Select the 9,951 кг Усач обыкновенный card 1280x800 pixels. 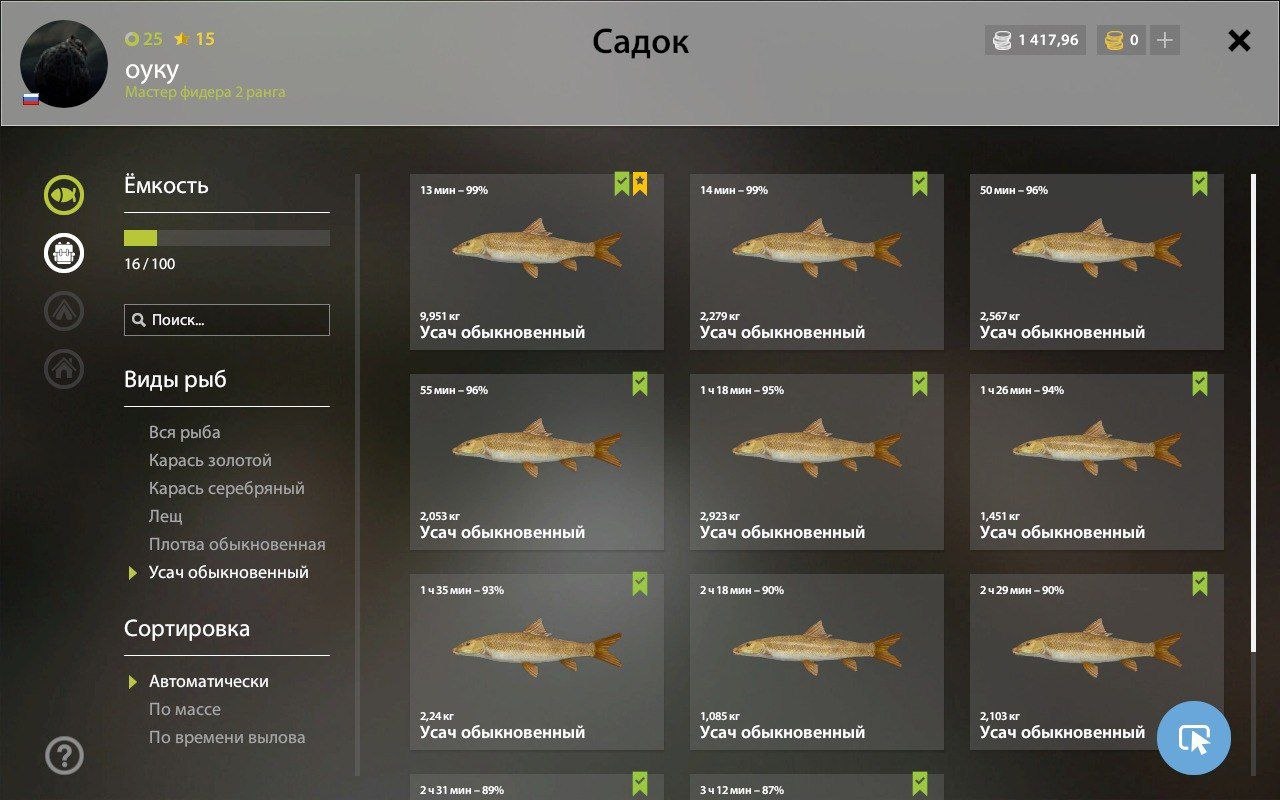[536, 262]
